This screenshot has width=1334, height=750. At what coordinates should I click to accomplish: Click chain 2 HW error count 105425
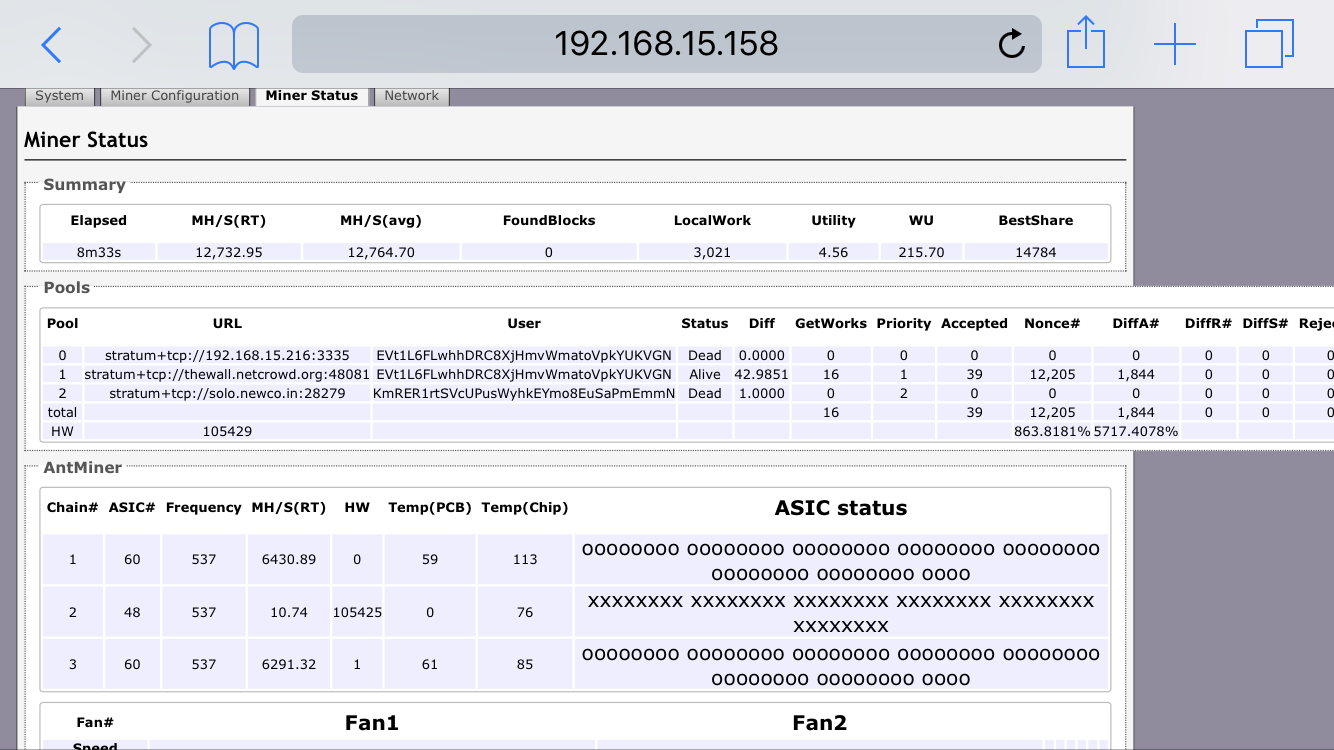(x=357, y=612)
